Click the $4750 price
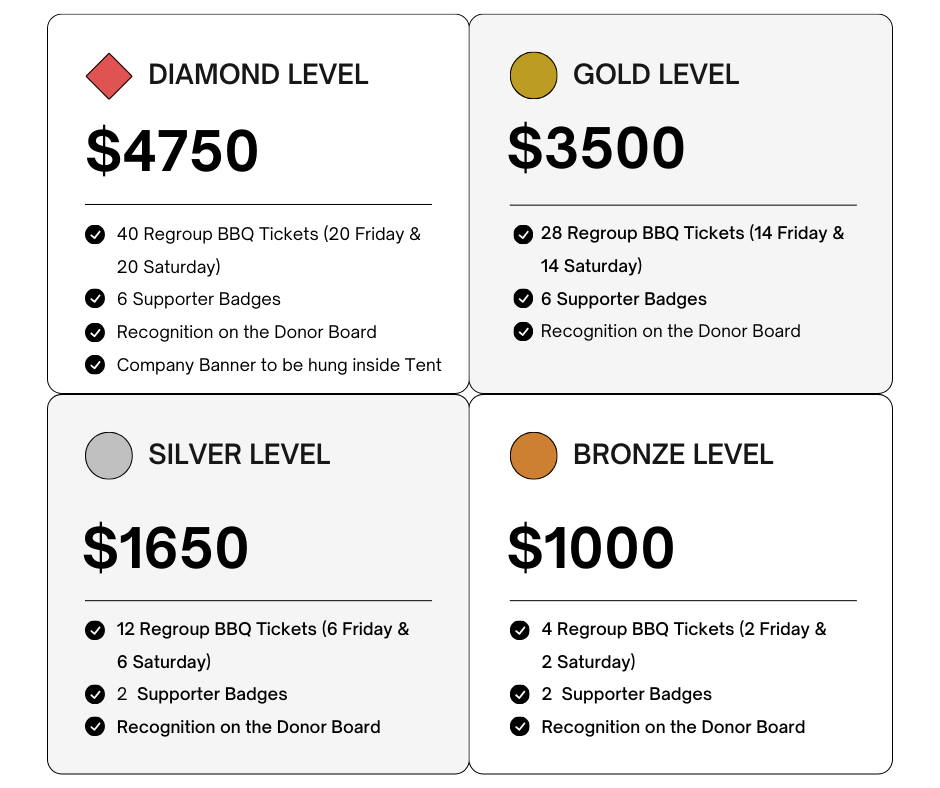940x788 pixels. click(172, 150)
